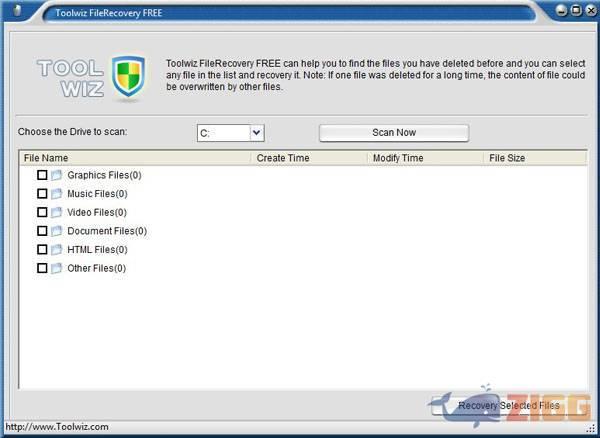Click the Choose the Drive to scan label
This screenshot has width=600, height=438.
click(x=73, y=132)
